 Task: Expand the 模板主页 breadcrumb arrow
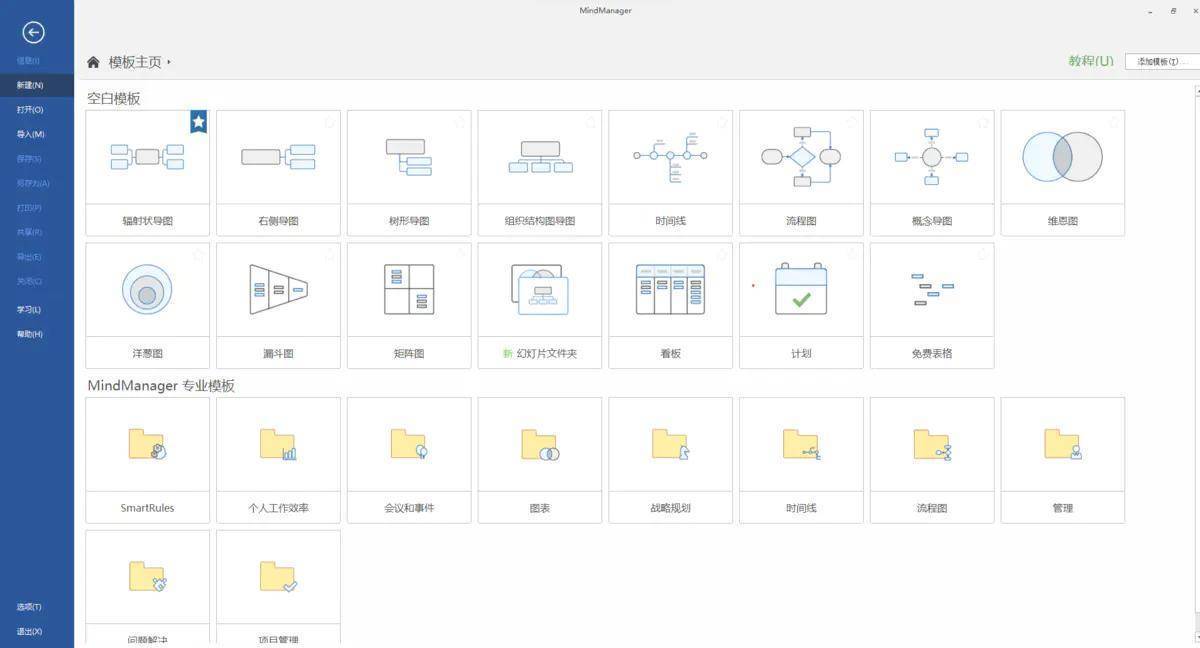coord(167,61)
